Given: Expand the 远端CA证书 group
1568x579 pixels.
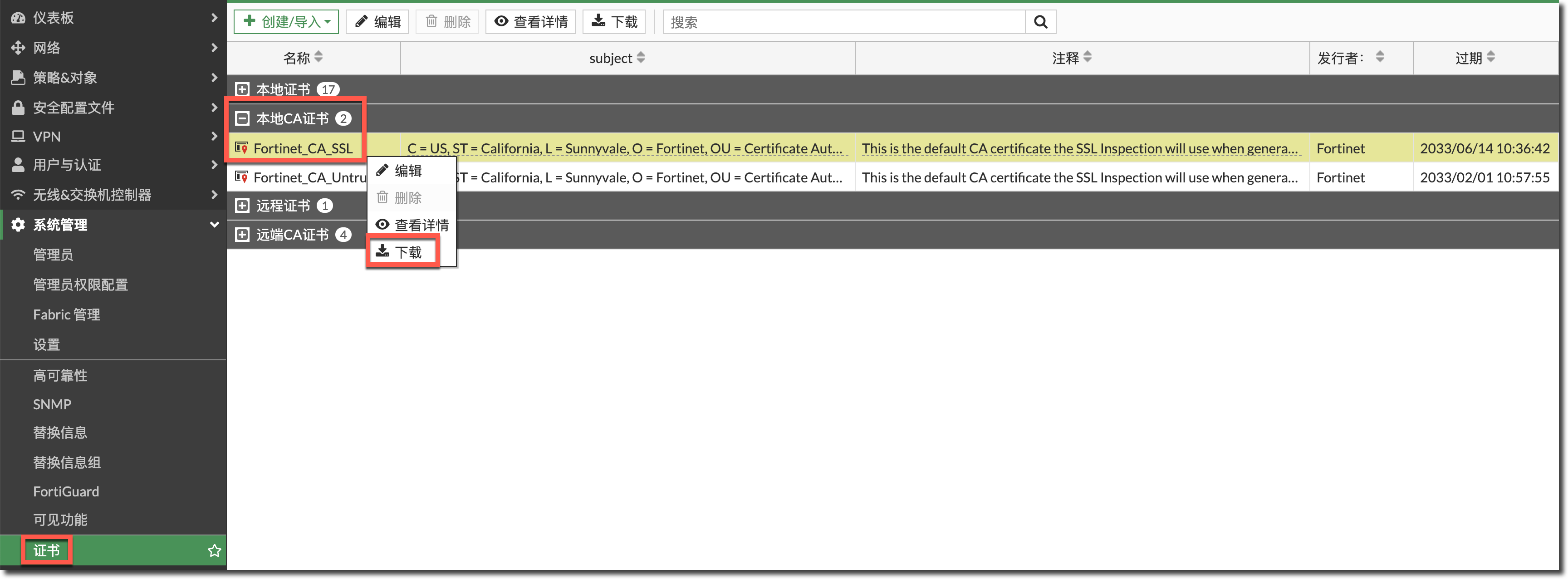Looking at the screenshot, I should (x=242, y=235).
